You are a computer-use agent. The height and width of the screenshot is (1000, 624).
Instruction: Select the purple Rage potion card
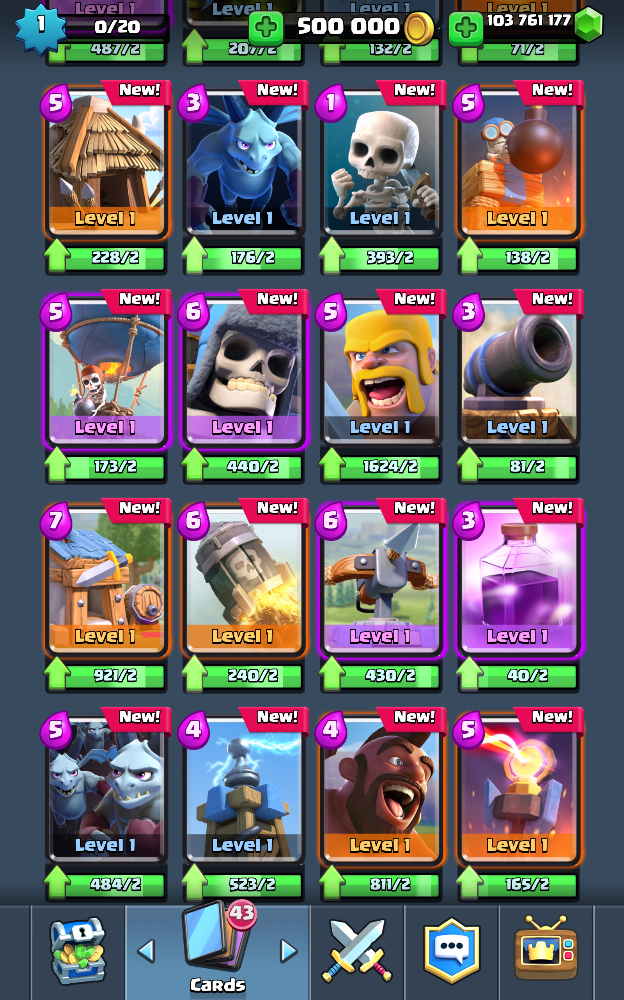pyautogui.click(x=519, y=579)
